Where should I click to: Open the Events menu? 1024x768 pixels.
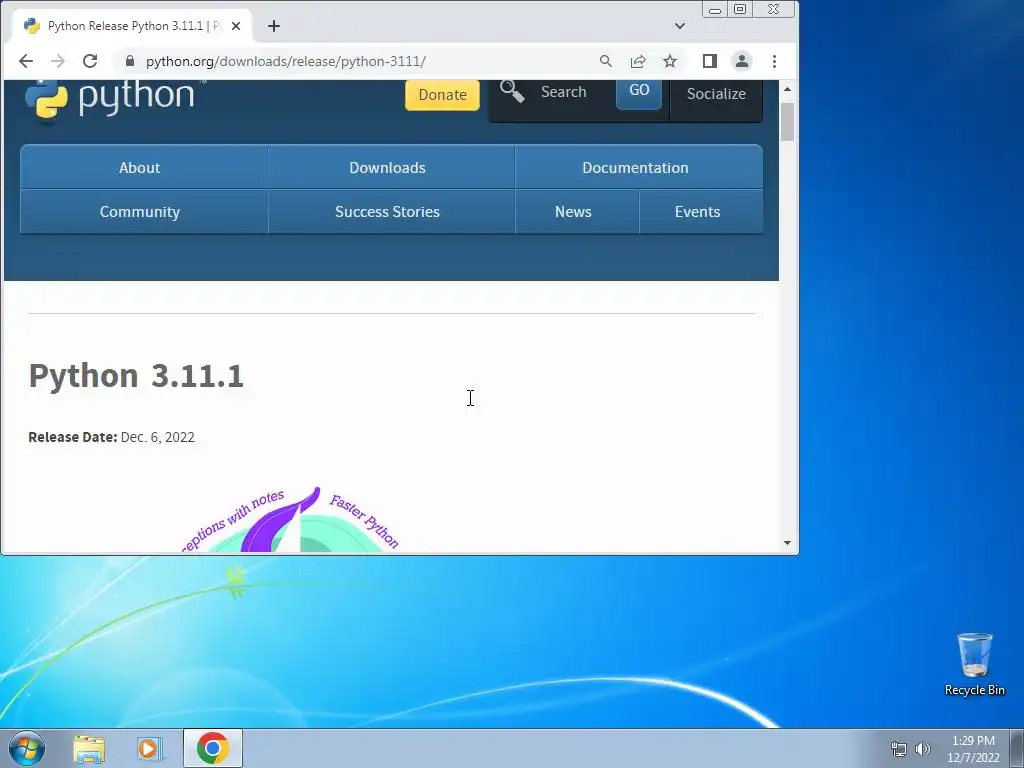tap(697, 212)
